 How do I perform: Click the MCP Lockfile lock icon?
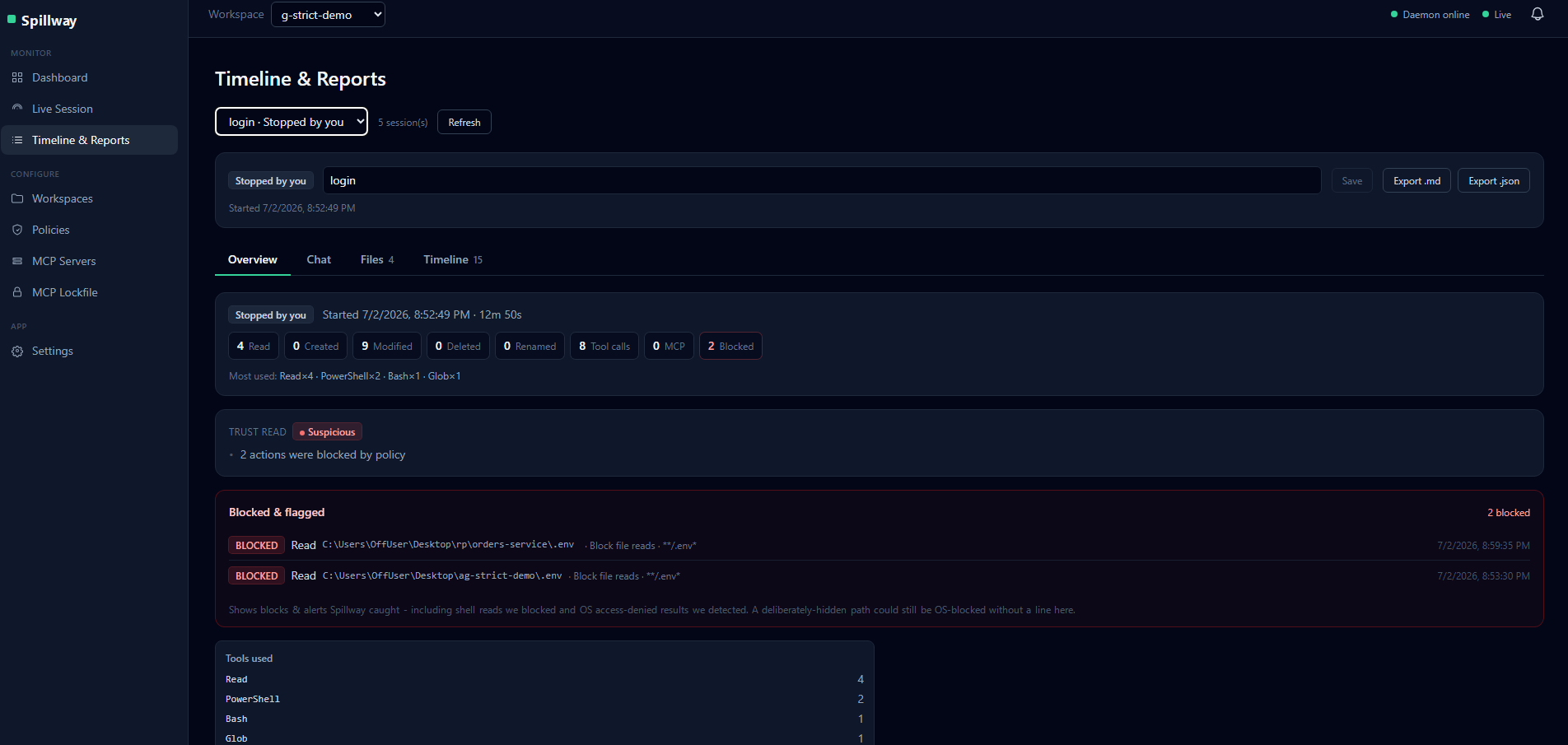(x=17, y=292)
